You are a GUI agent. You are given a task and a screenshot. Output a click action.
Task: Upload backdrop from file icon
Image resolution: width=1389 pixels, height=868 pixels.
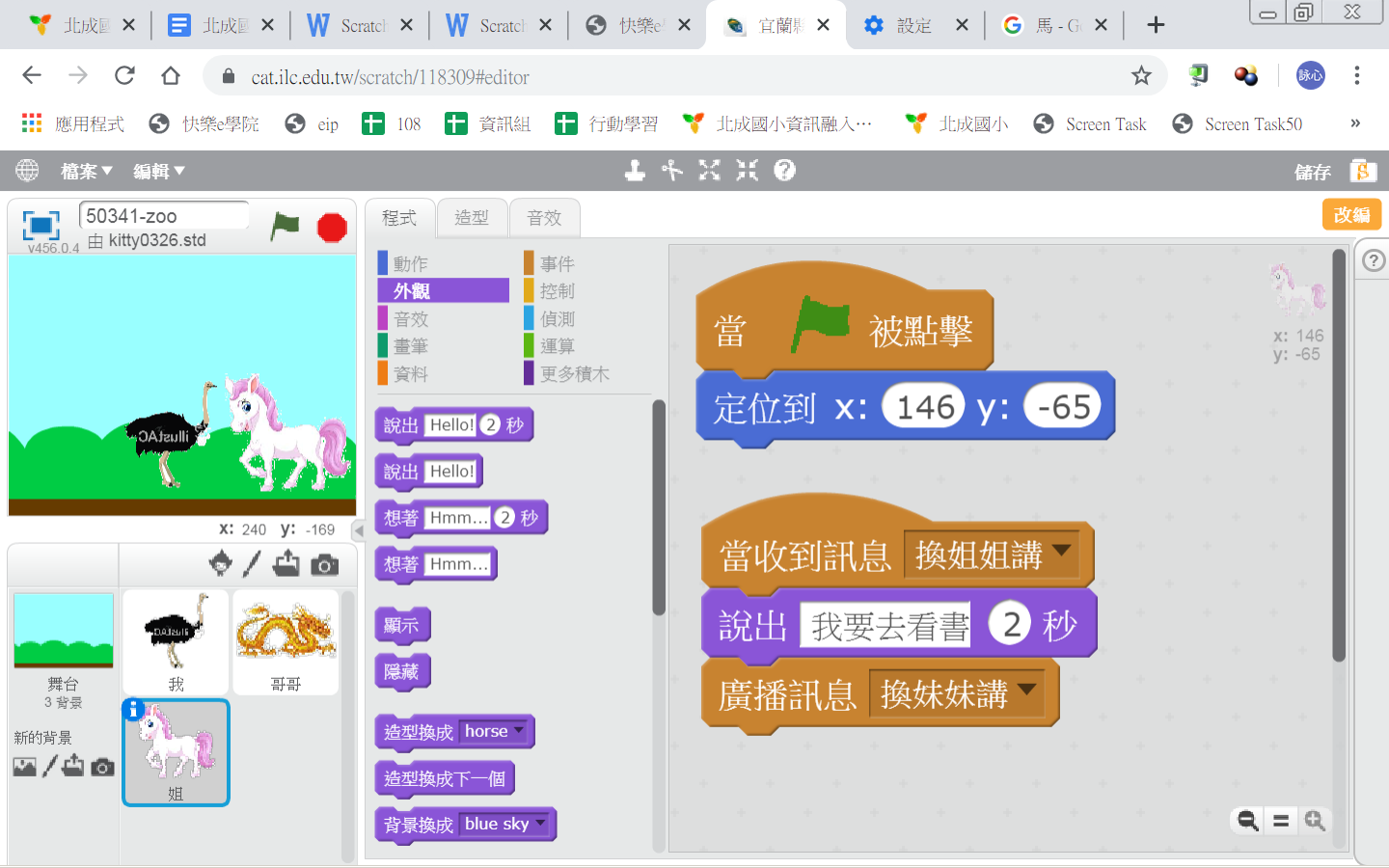[x=73, y=767]
